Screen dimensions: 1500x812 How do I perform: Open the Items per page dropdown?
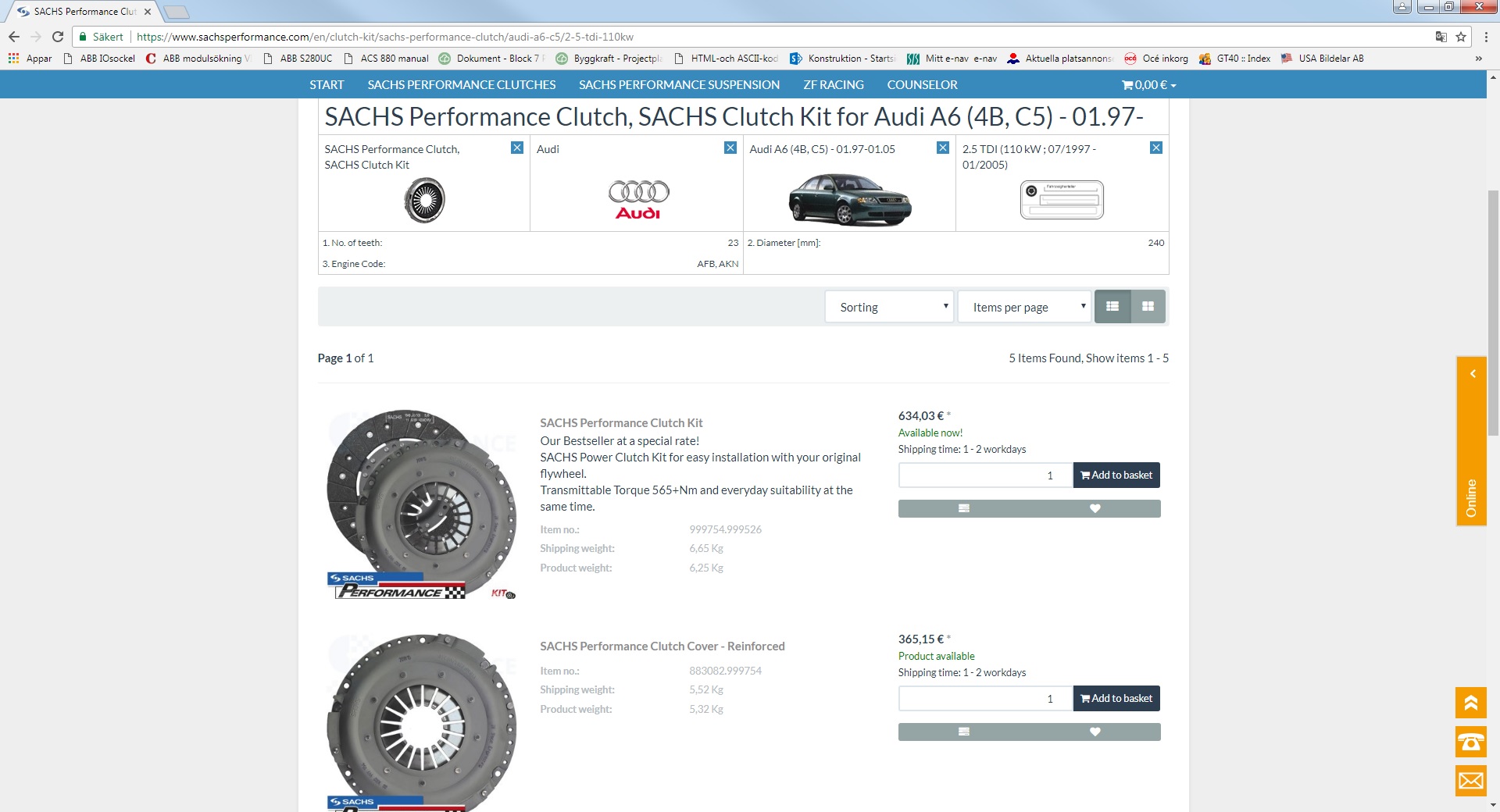click(x=1024, y=307)
